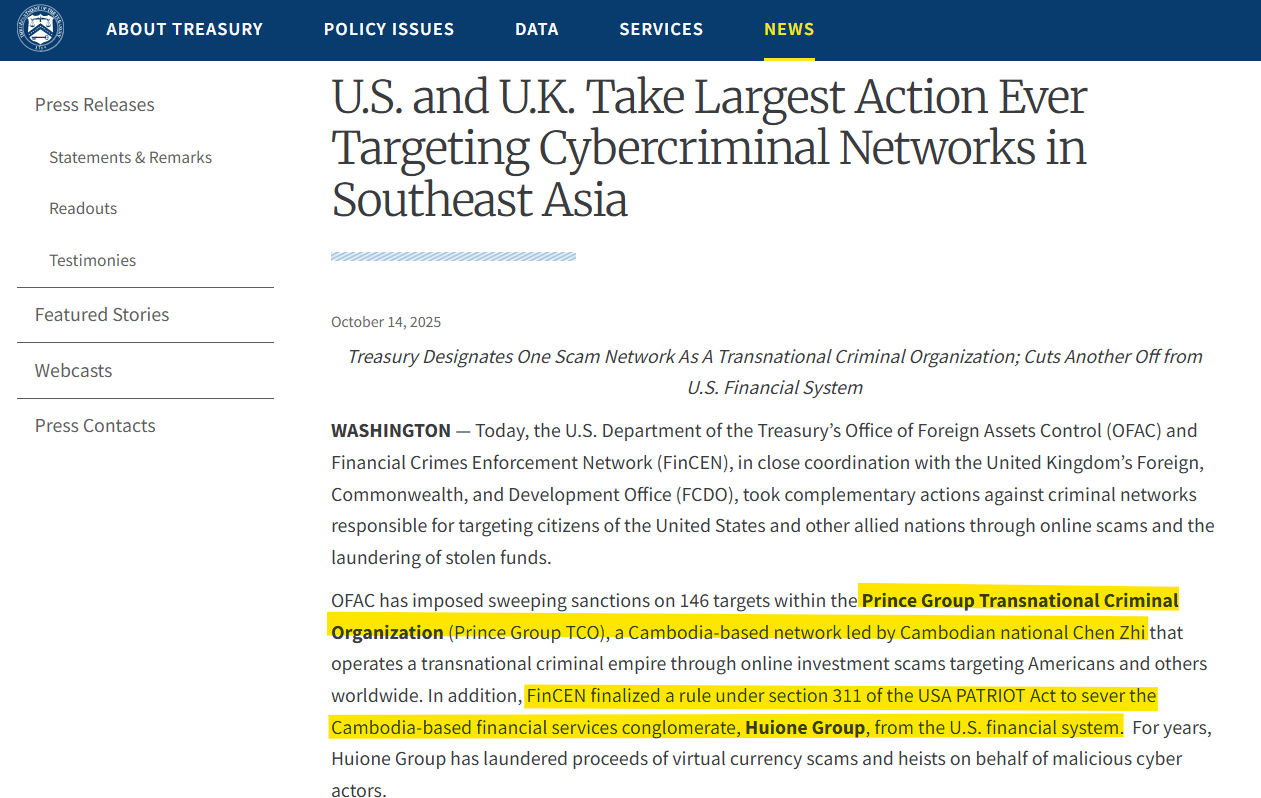
Task: Navigate to Testimonies in sidebar
Action: point(92,260)
